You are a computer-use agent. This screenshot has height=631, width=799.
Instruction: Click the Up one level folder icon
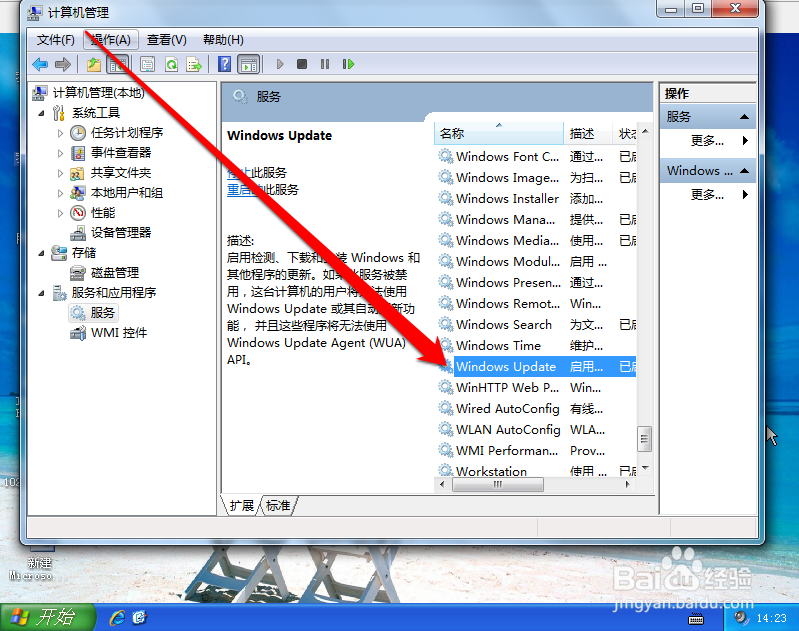93,64
